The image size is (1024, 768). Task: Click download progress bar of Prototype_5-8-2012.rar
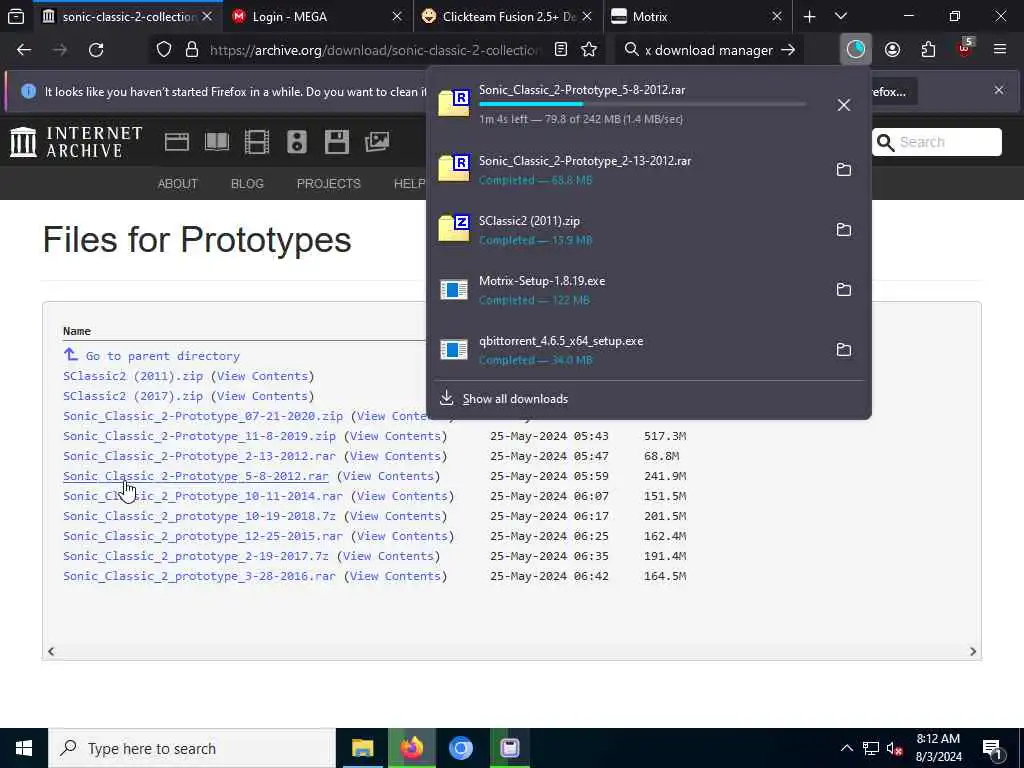[642, 104]
